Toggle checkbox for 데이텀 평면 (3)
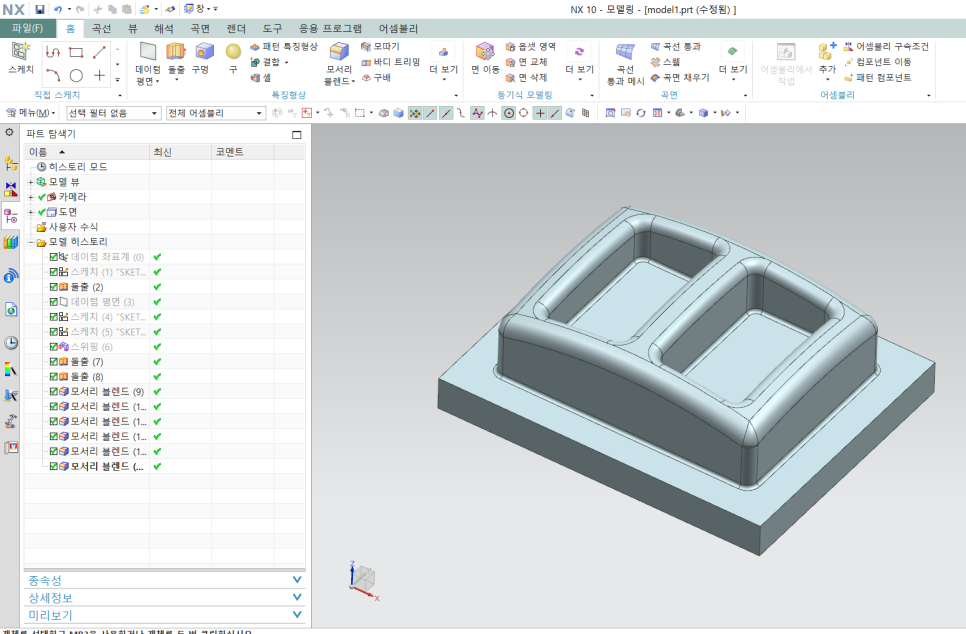 pyautogui.click(x=54, y=302)
